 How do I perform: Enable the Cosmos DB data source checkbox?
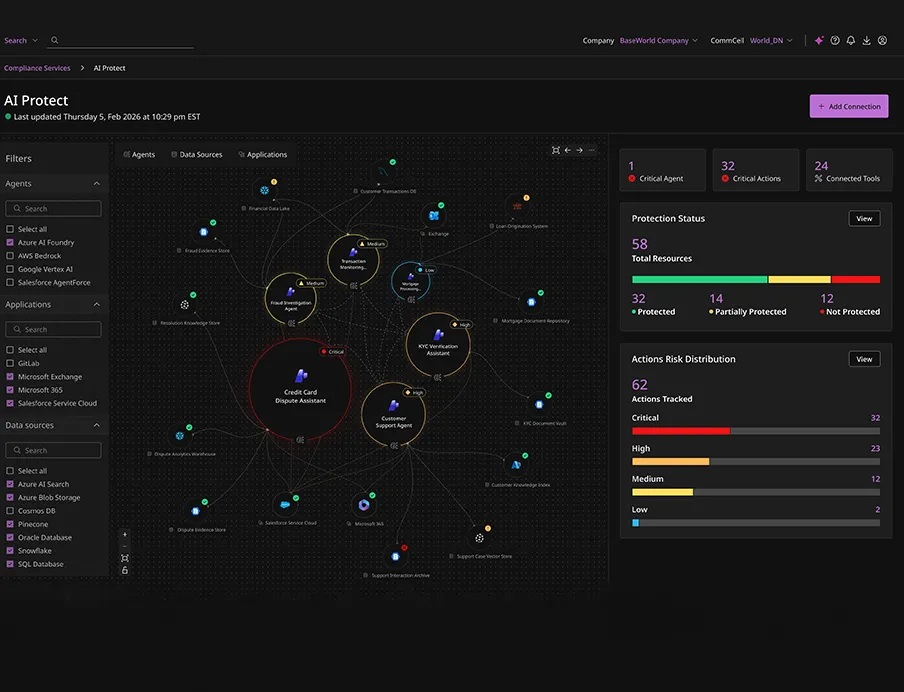point(10,511)
